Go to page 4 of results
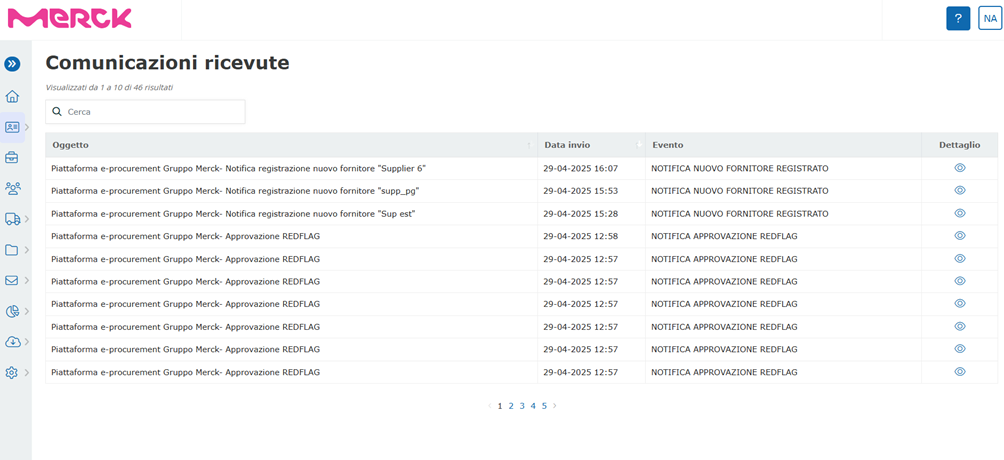1004x460 pixels. click(533, 406)
